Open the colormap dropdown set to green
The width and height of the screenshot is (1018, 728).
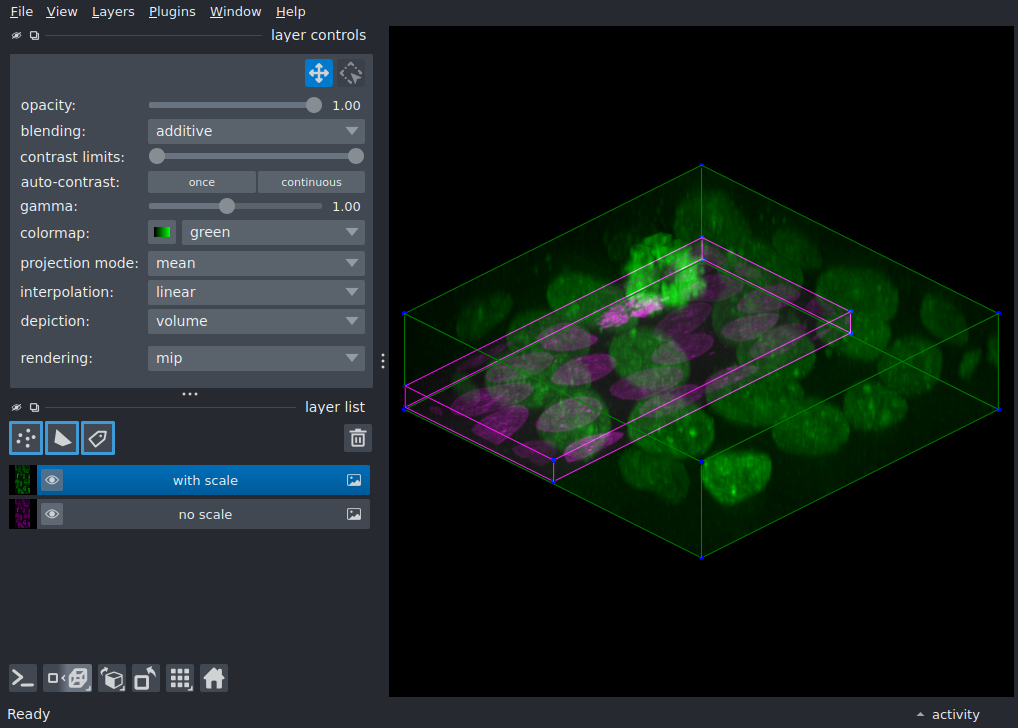tap(273, 232)
